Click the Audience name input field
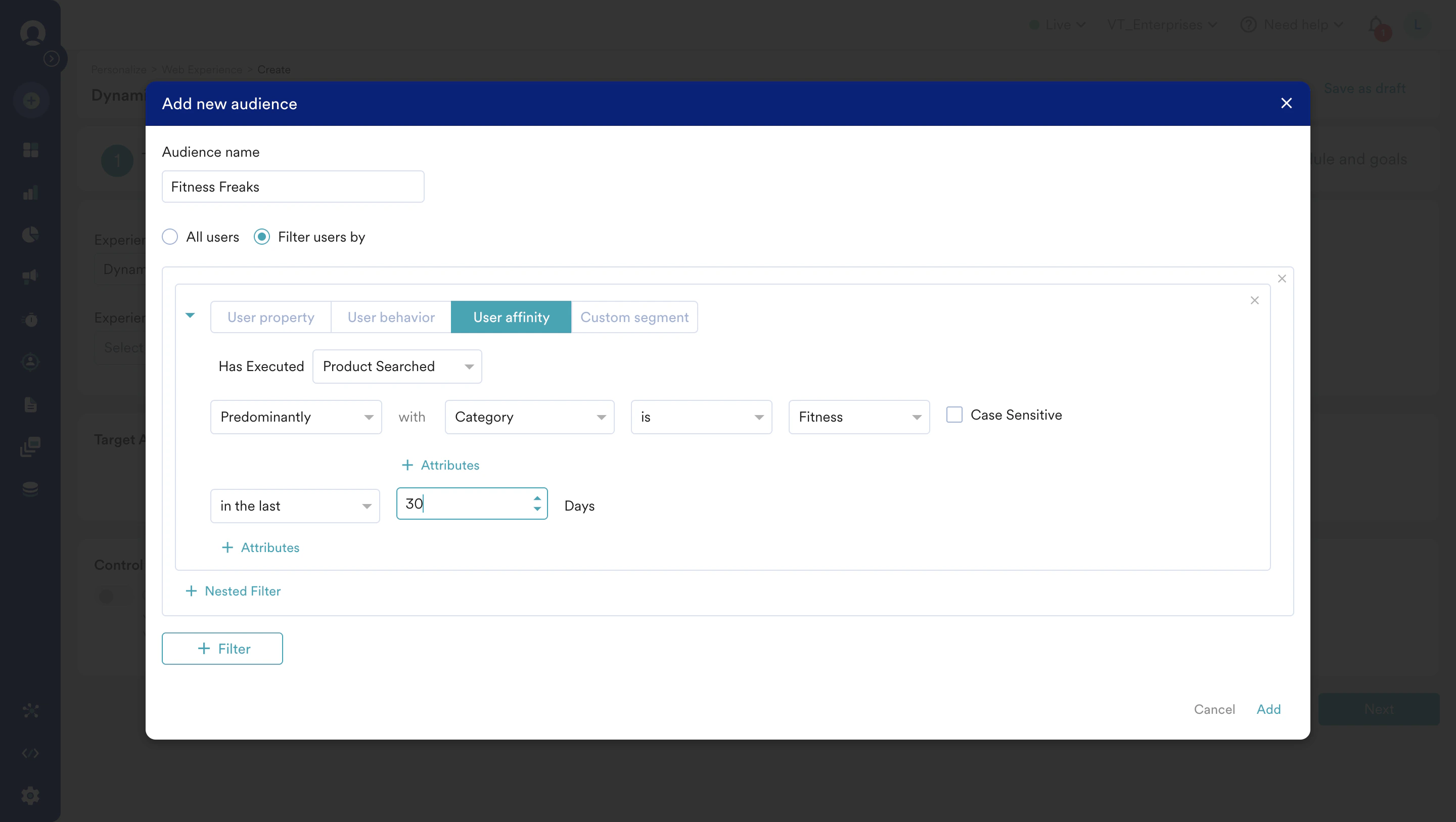This screenshot has height=822, width=1456. click(x=293, y=187)
